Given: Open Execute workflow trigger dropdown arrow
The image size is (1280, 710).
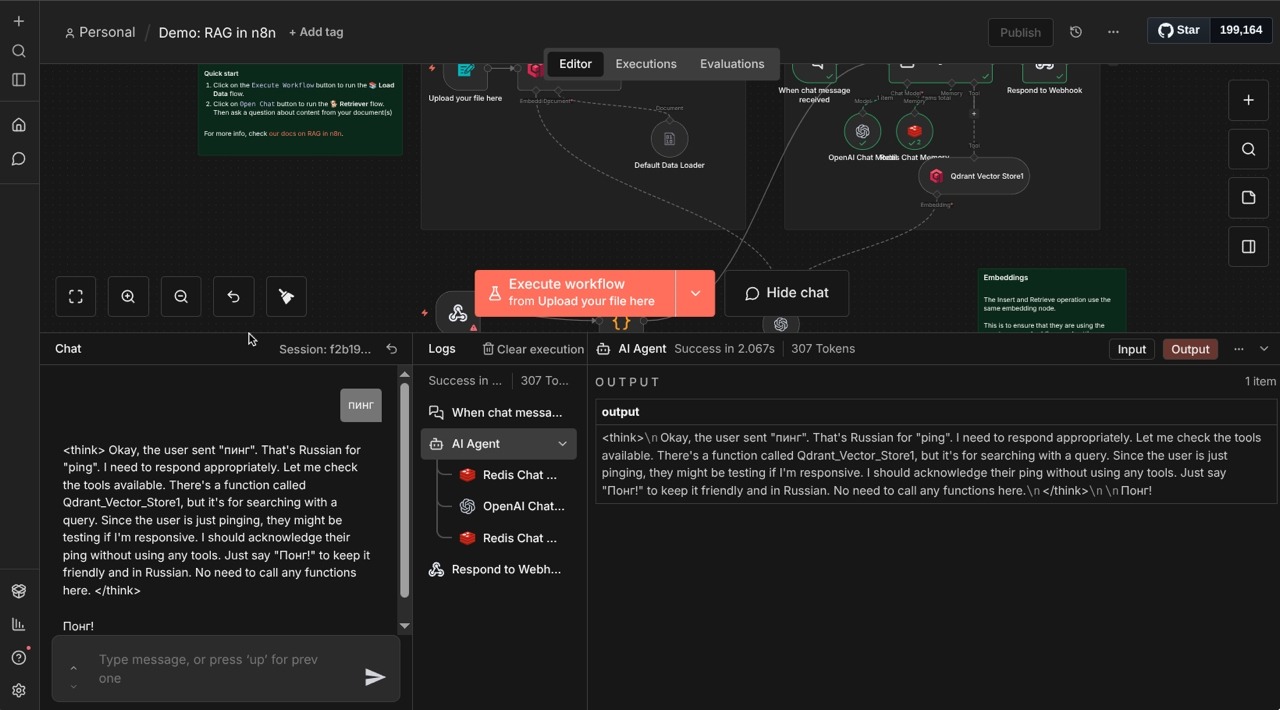Looking at the screenshot, I should click(x=695, y=293).
